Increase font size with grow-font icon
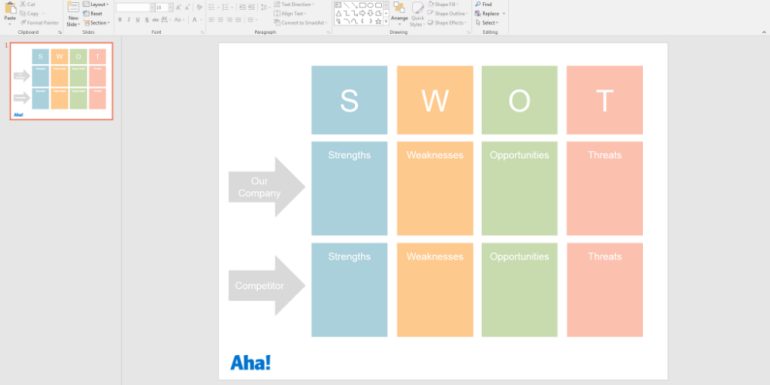The image size is (770, 385). 179,7
